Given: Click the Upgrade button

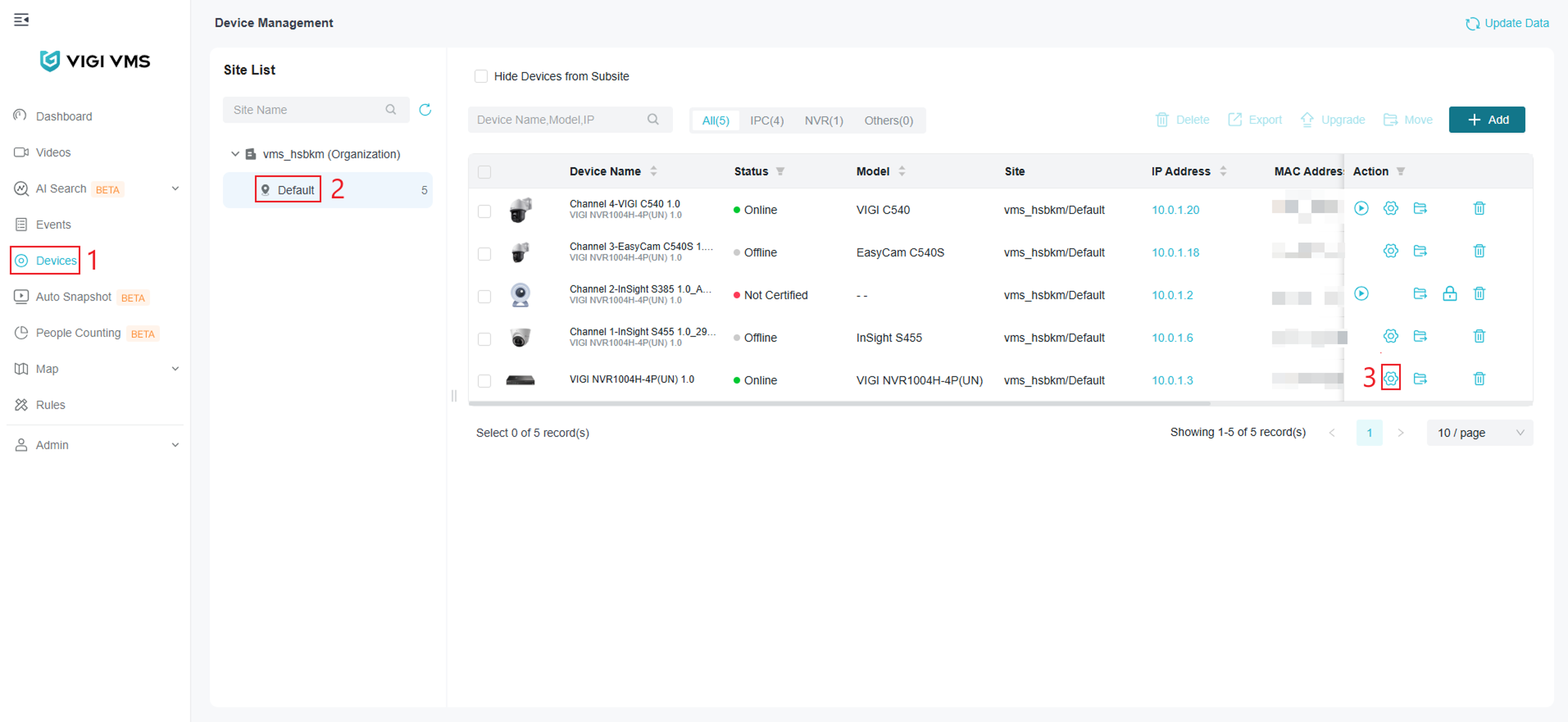Looking at the screenshot, I should tap(1332, 119).
